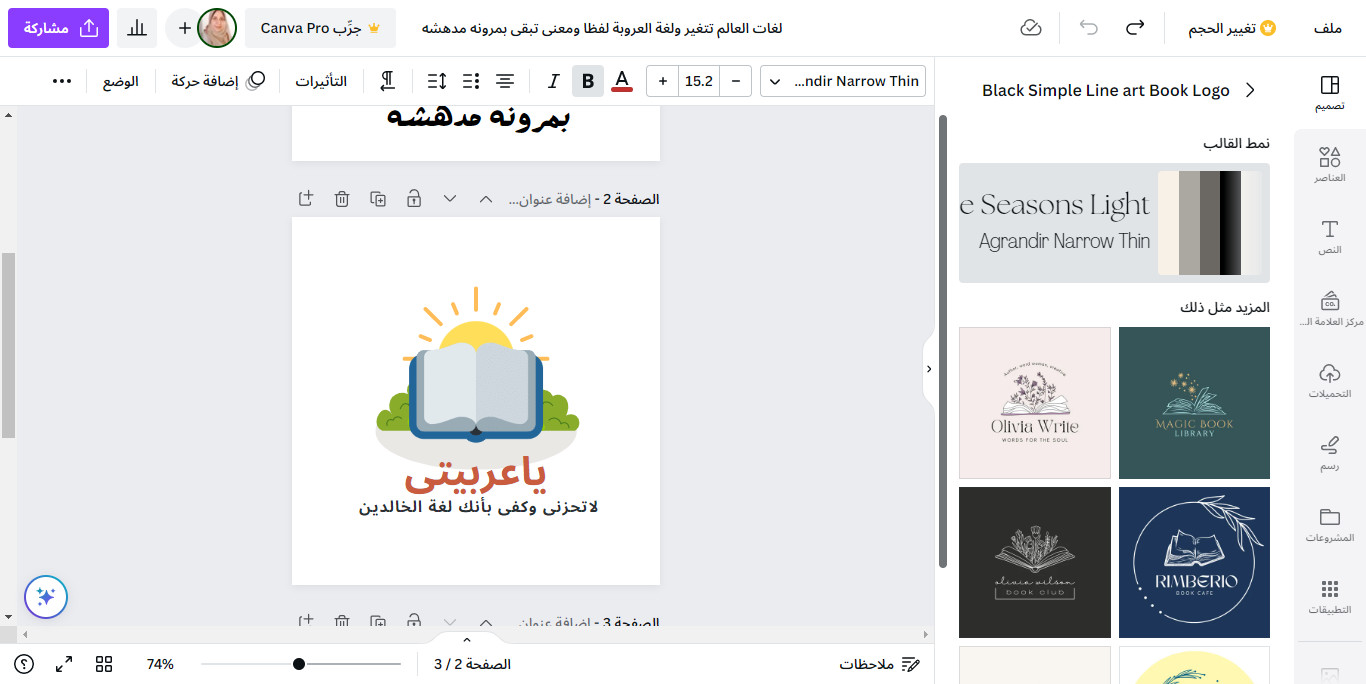Collapse the side panel with arrow handle
This screenshot has height=684, width=1366.
click(928, 369)
